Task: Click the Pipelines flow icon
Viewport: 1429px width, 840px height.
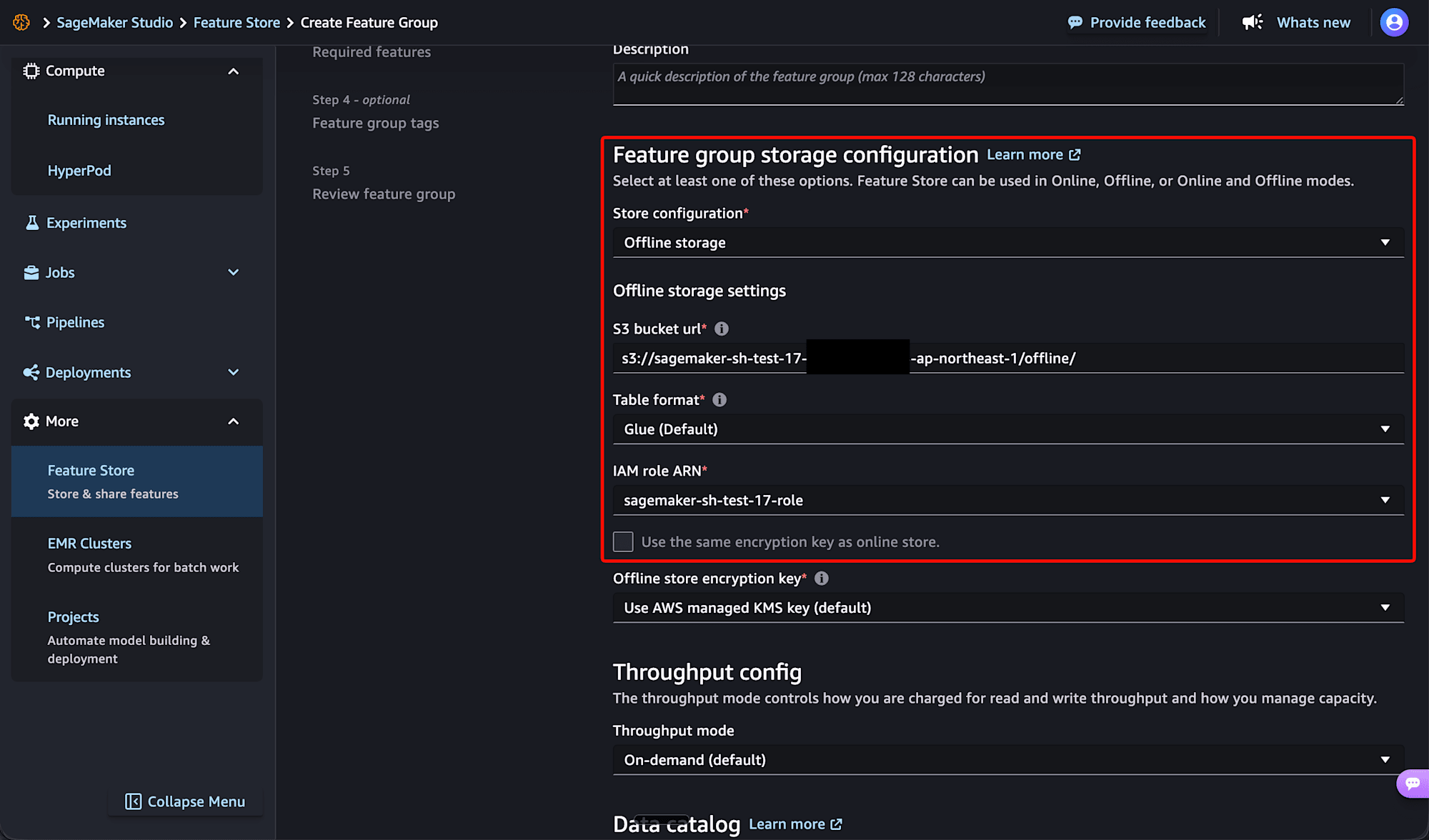Action: click(32, 322)
